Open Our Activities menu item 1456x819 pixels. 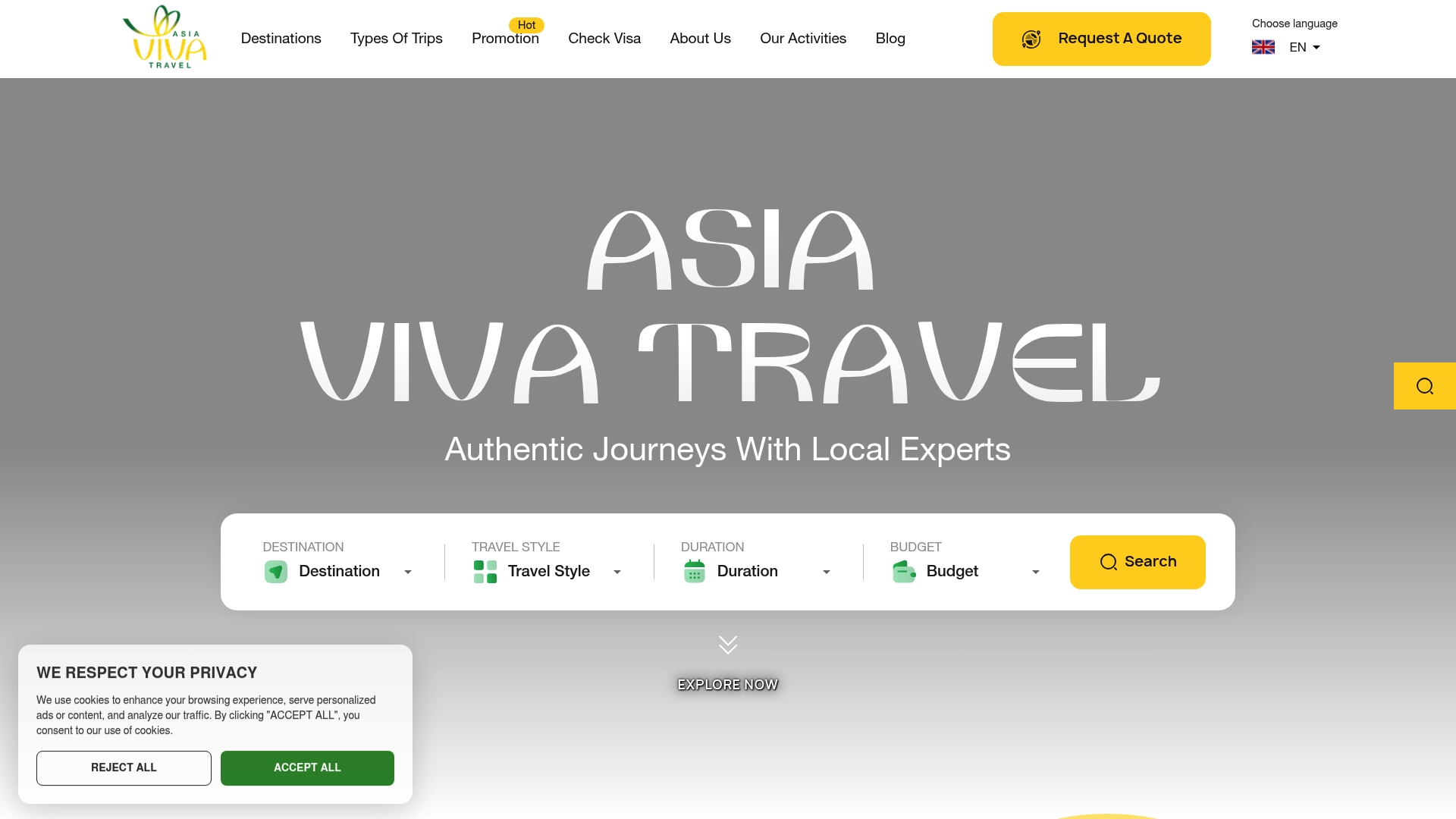pos(803,38)
